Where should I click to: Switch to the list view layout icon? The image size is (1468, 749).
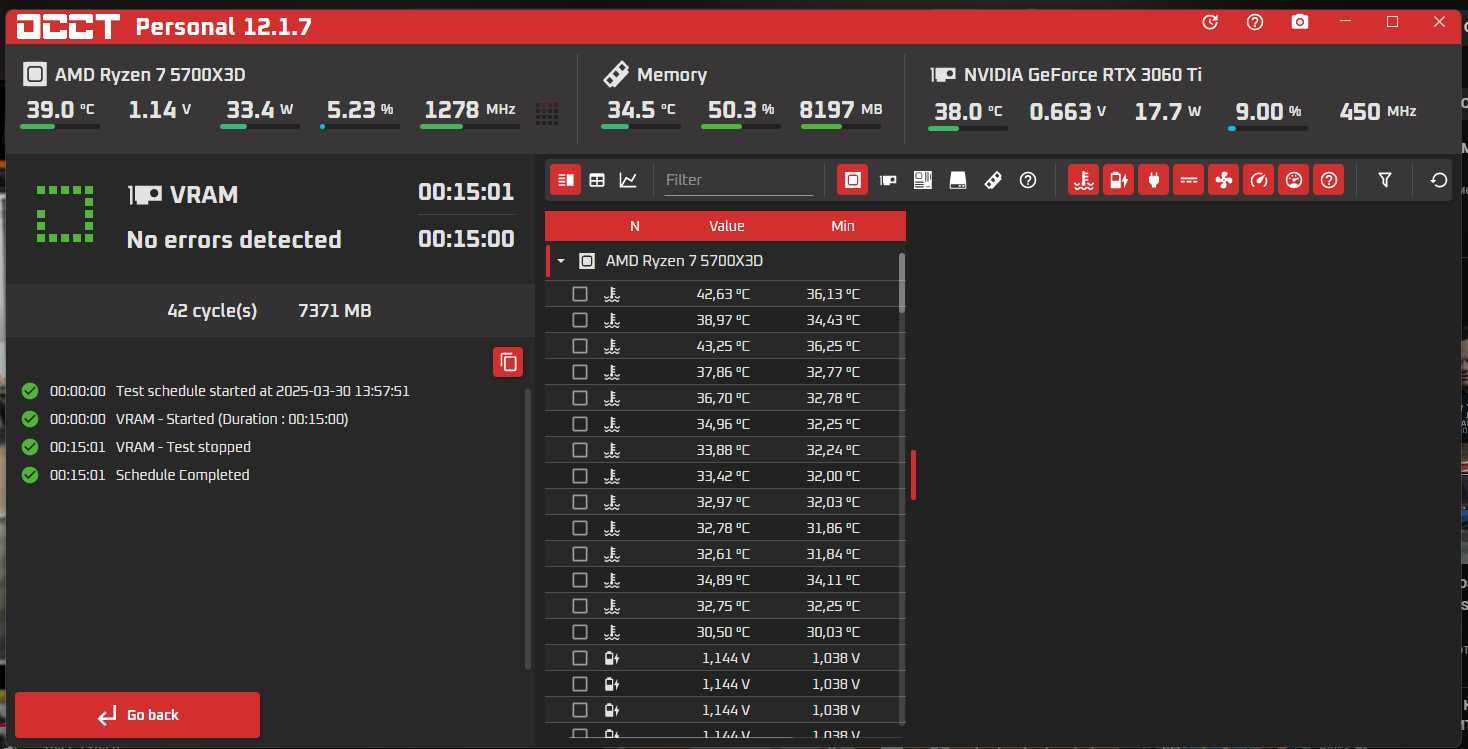566,180
